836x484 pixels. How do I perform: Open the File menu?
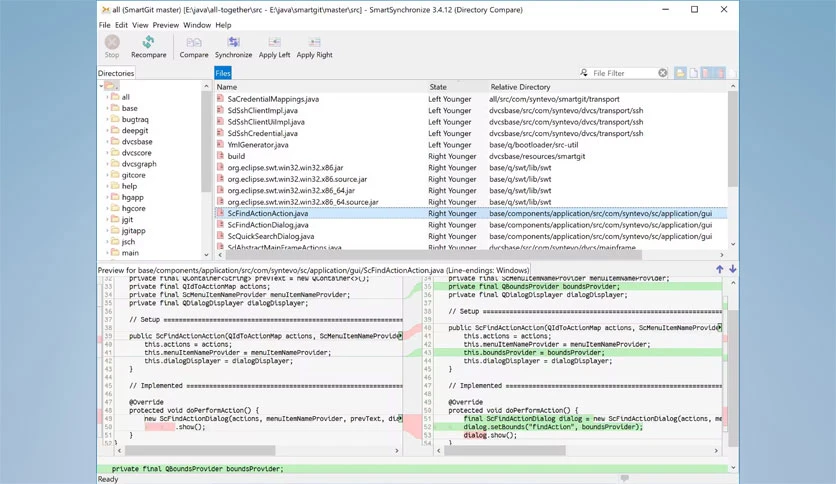(x=104, y=25)
